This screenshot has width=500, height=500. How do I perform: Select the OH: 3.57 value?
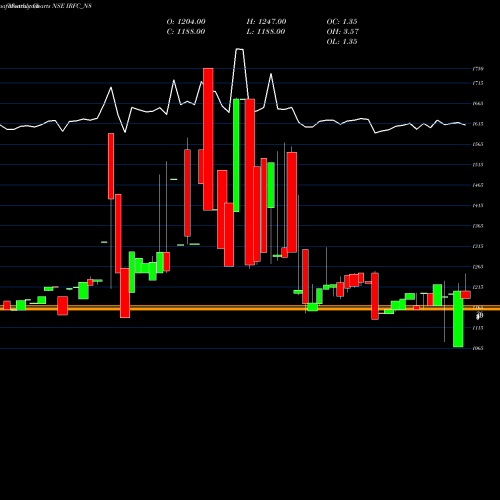click(342, 32)
